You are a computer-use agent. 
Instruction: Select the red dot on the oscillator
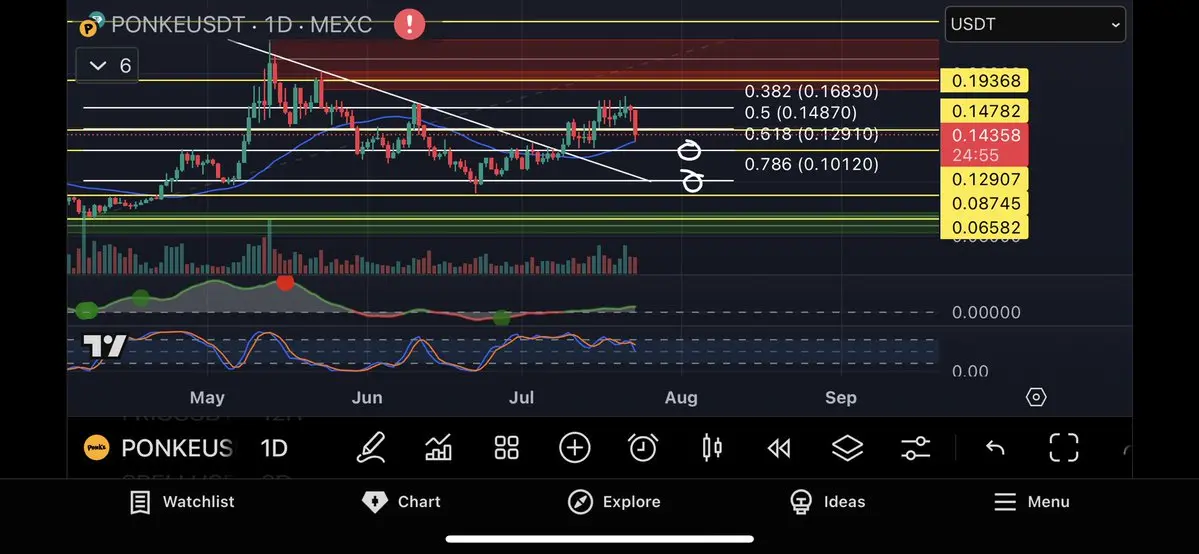click(x=285, y=283)
